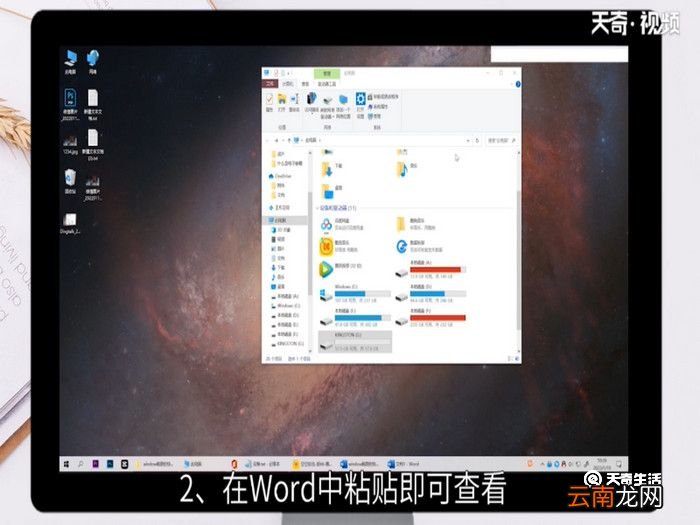Open the Recycle Bin on the desktop

(x=71, y=181)
